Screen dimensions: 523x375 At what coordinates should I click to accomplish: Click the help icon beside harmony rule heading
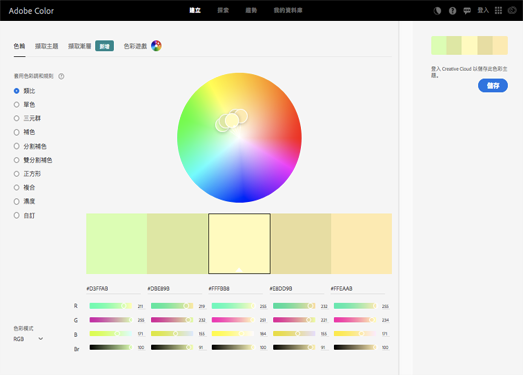click(x=61, y=76)
